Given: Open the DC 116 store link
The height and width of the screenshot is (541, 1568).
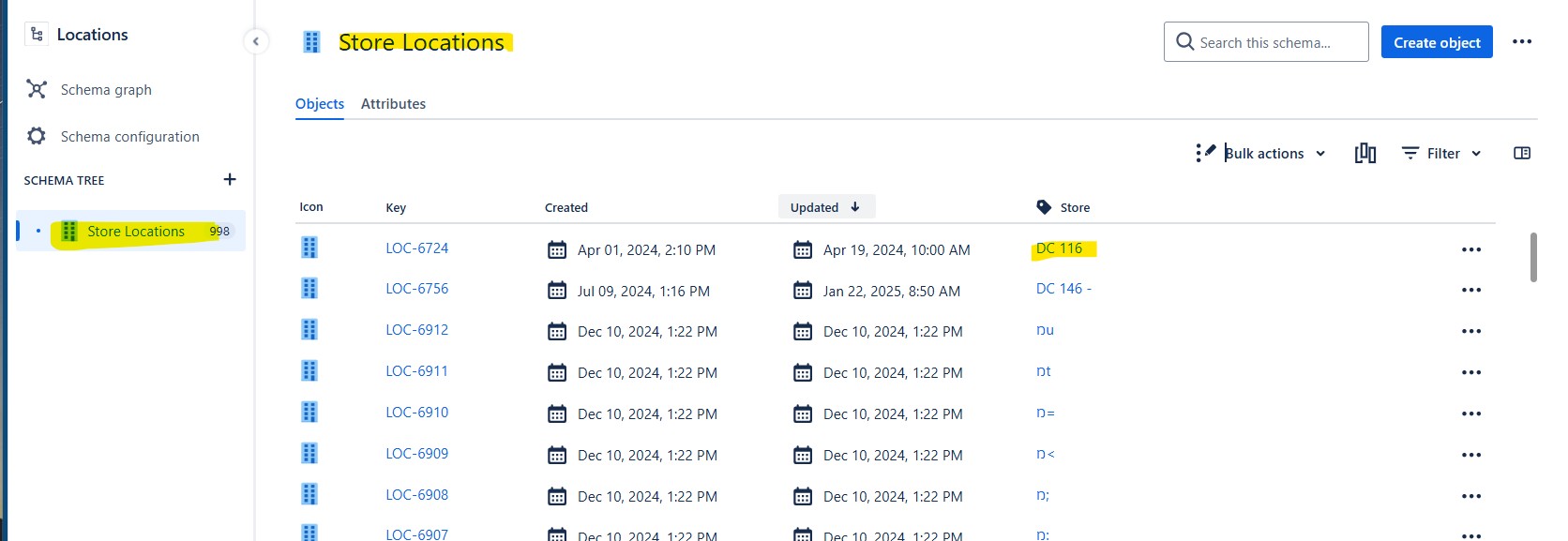Looking at the screenshot, I should pos(1059,248).
